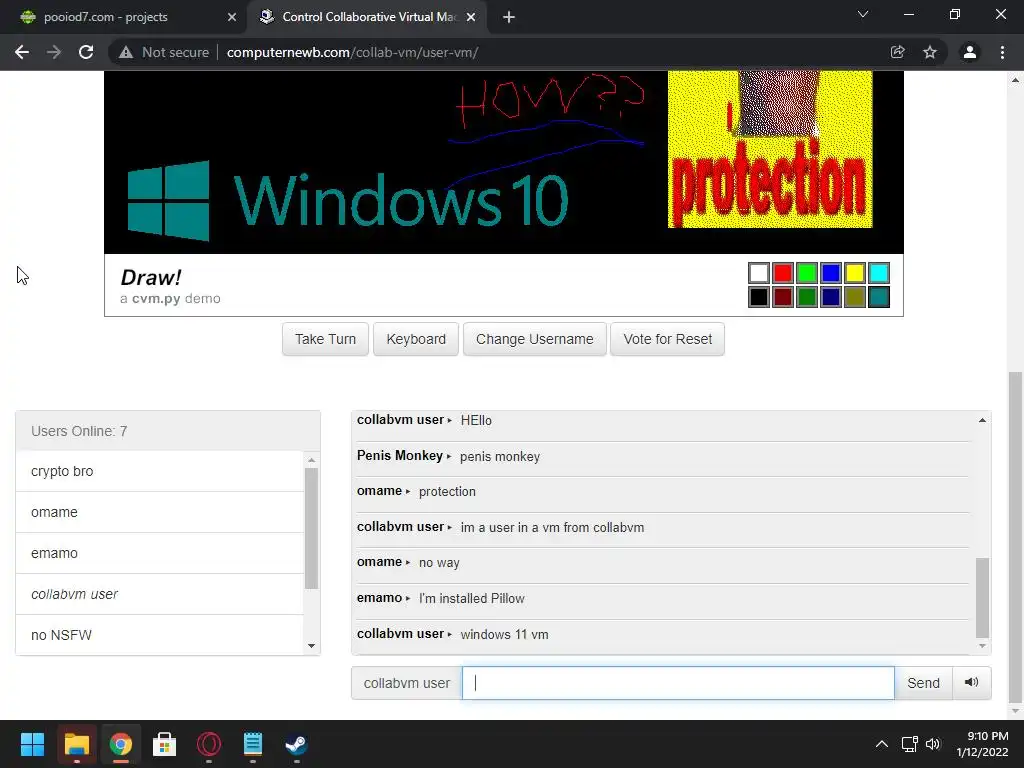Share this page icon in address bar
1024x768 pixels.
coord(898,52)
